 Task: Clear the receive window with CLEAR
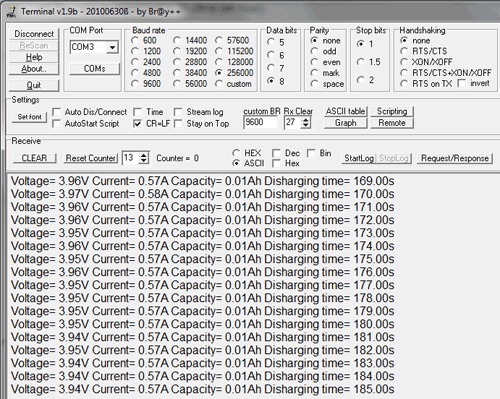pyautogui.click(x=34, y=158)
